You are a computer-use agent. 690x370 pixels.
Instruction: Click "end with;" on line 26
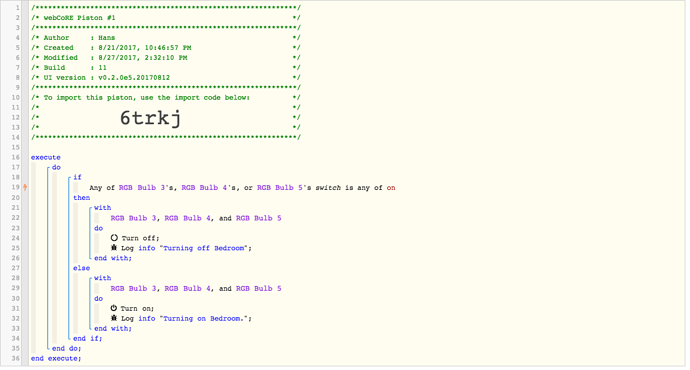[x=113, y=258]
